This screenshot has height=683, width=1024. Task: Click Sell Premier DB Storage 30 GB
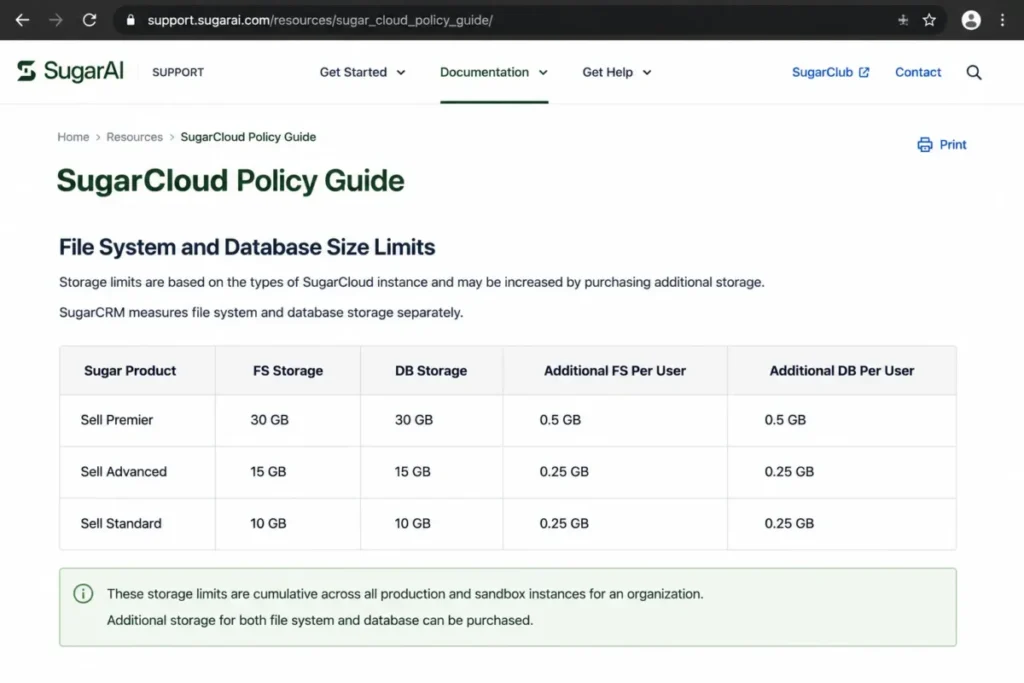tap(413, 420)
